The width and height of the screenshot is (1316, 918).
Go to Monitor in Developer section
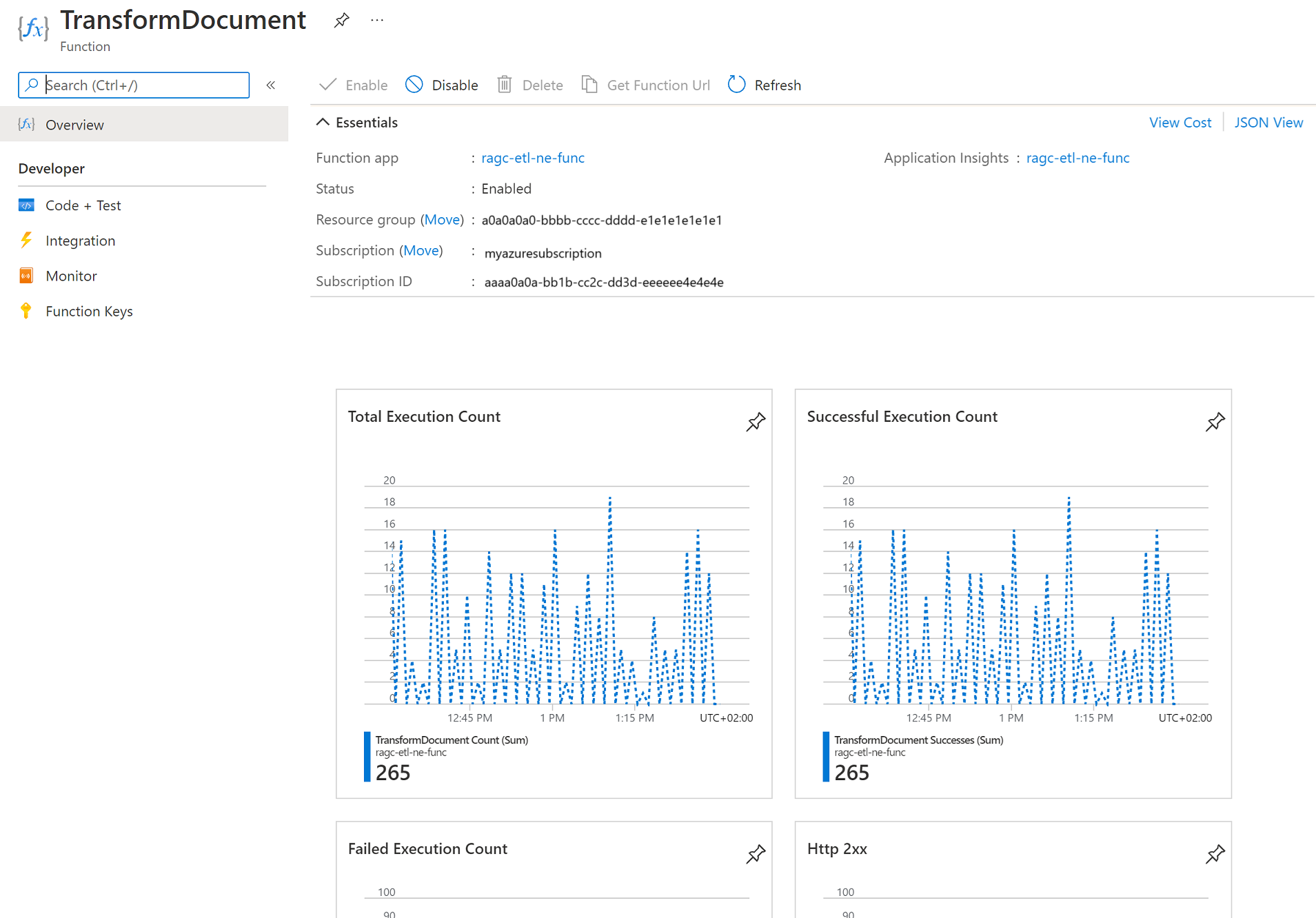[x=71, y=276]
